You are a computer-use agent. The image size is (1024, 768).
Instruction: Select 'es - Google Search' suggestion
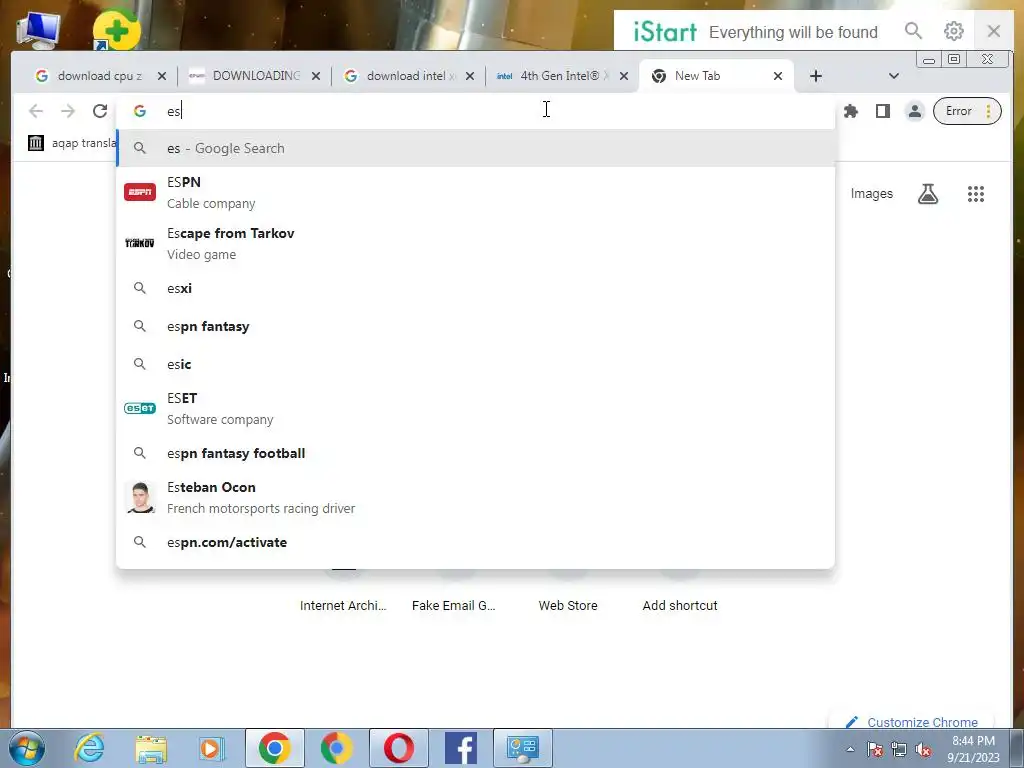tap(475, 148)
